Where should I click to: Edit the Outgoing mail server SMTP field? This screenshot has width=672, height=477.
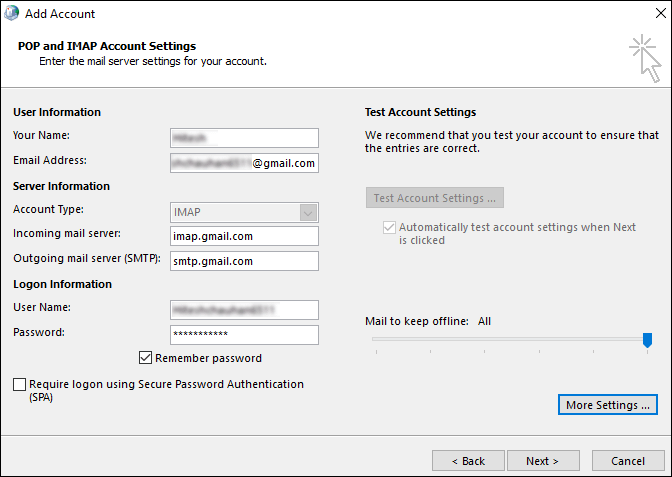pos(244,261)
